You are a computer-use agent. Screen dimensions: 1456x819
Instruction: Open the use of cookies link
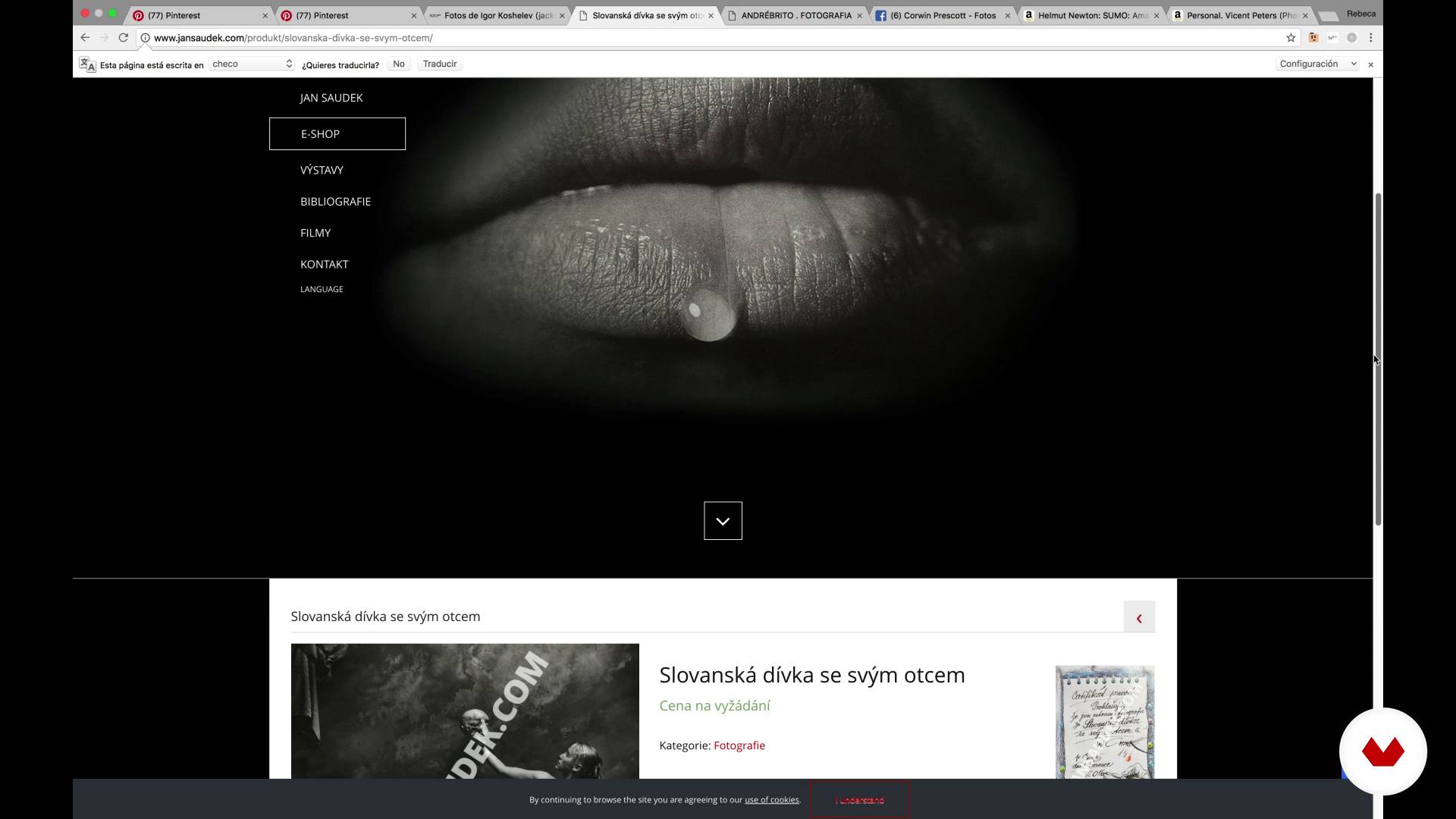772,800
